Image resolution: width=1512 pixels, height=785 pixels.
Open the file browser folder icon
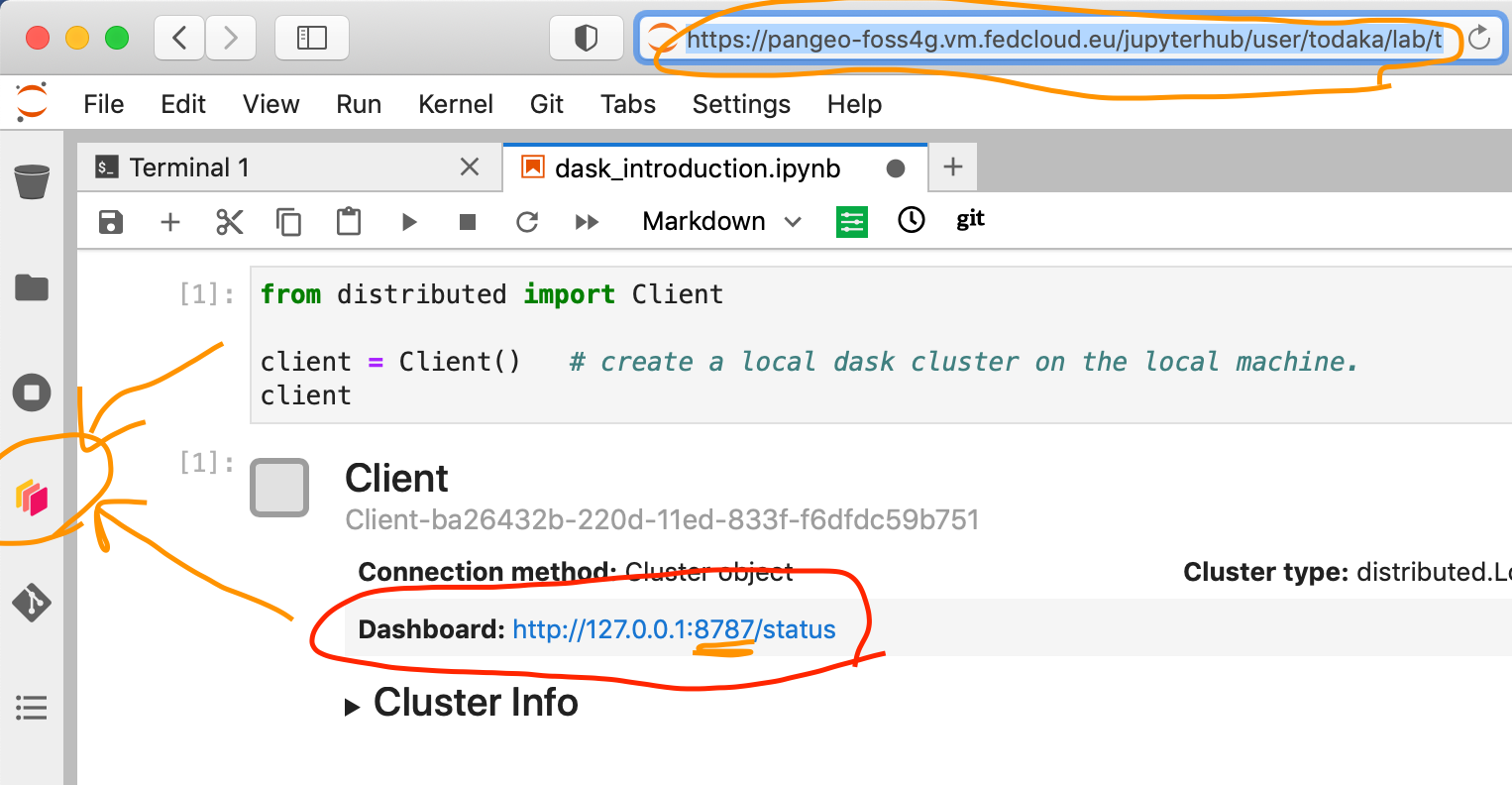[32, 287]
